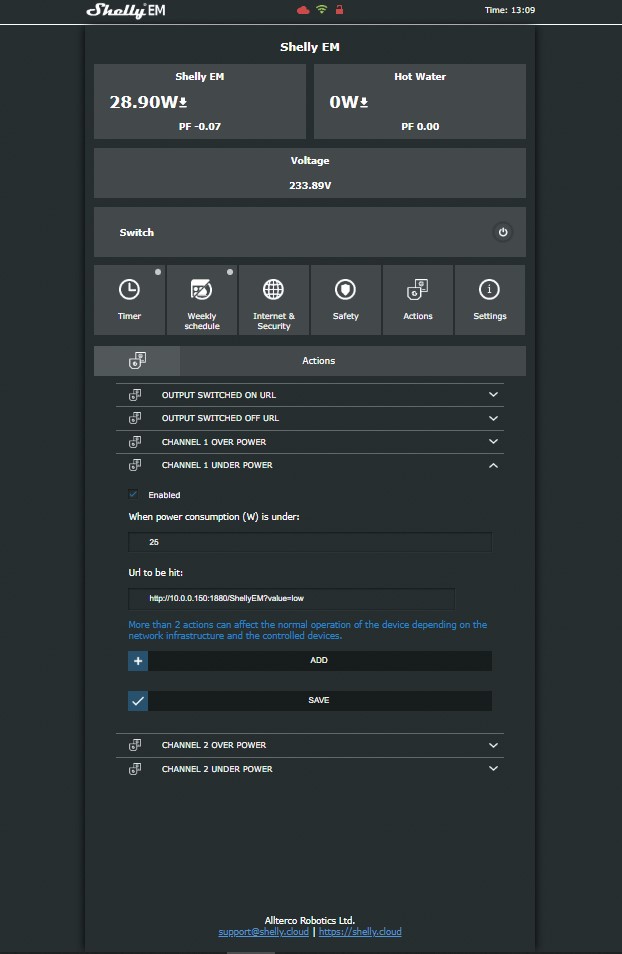The width and height of the screenshot is (622, 954).
Task: Open the Weekly schedule icon
Action: pos(201,290)
